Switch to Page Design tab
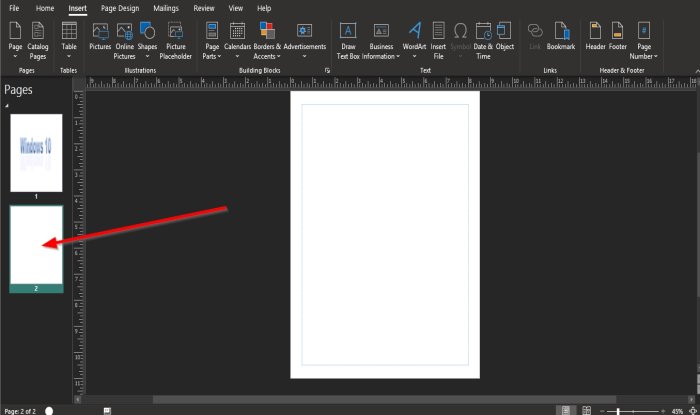The image size is (700, 415). point(120,8)
